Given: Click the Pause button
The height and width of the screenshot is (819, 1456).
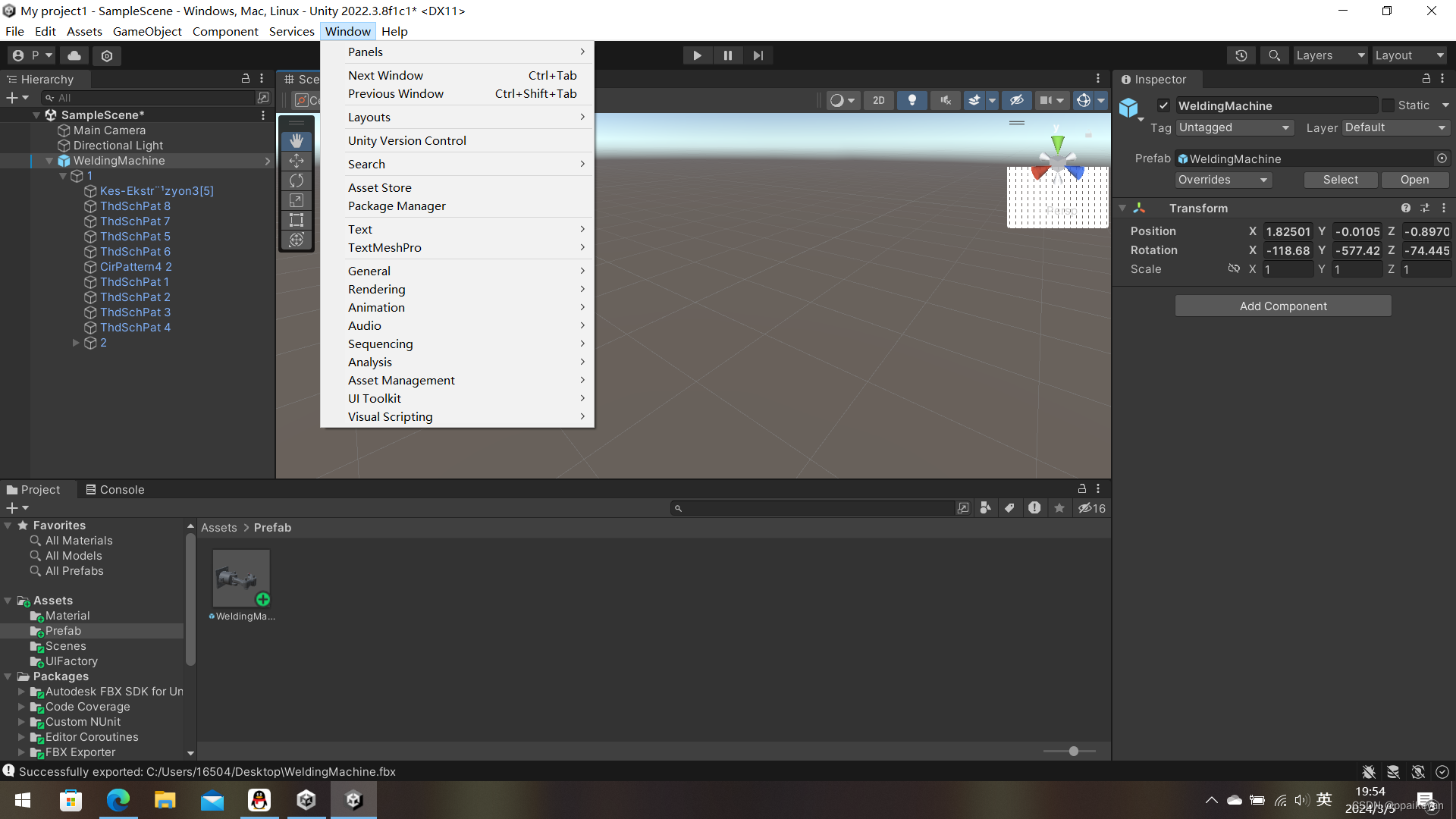Looking at the screenshot, I should pos(727,55).
